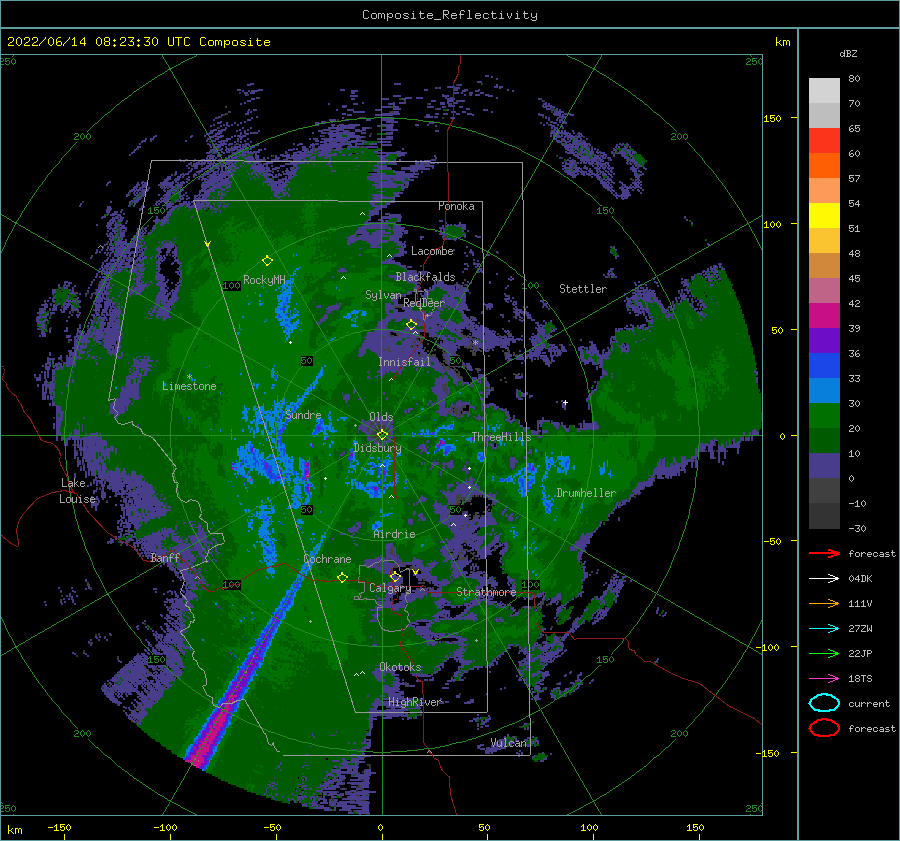Click the red forecast arrow in legend
The image size is (900, 841).
tap(824, 553)
